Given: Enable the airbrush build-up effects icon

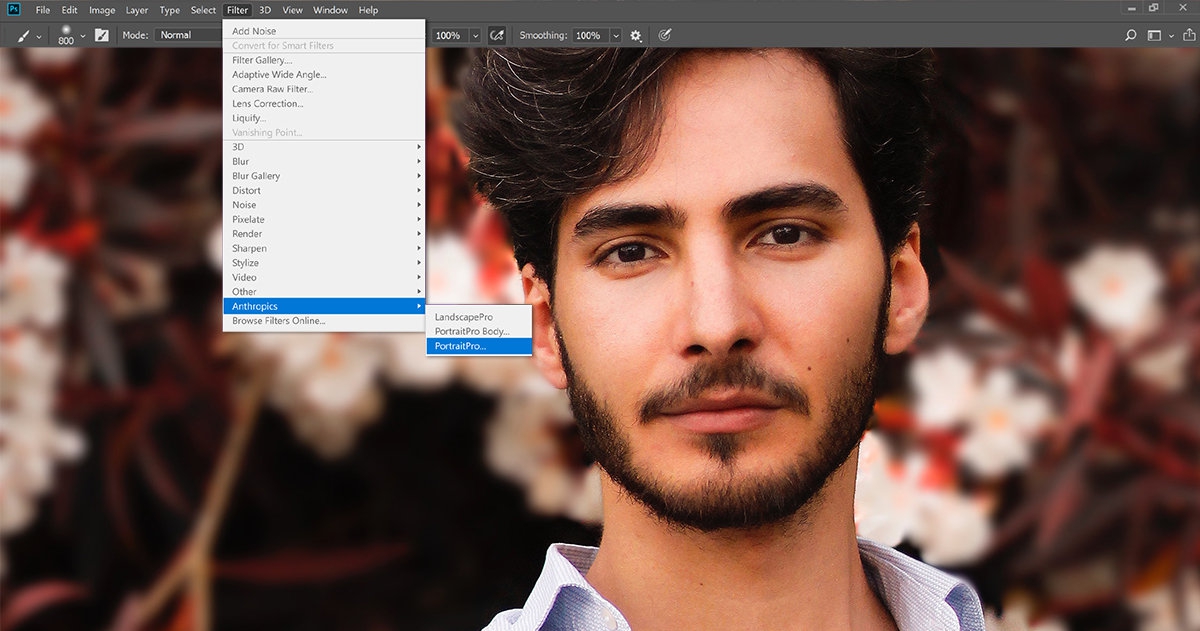Looking at the screenshot, I should [495, 35].
